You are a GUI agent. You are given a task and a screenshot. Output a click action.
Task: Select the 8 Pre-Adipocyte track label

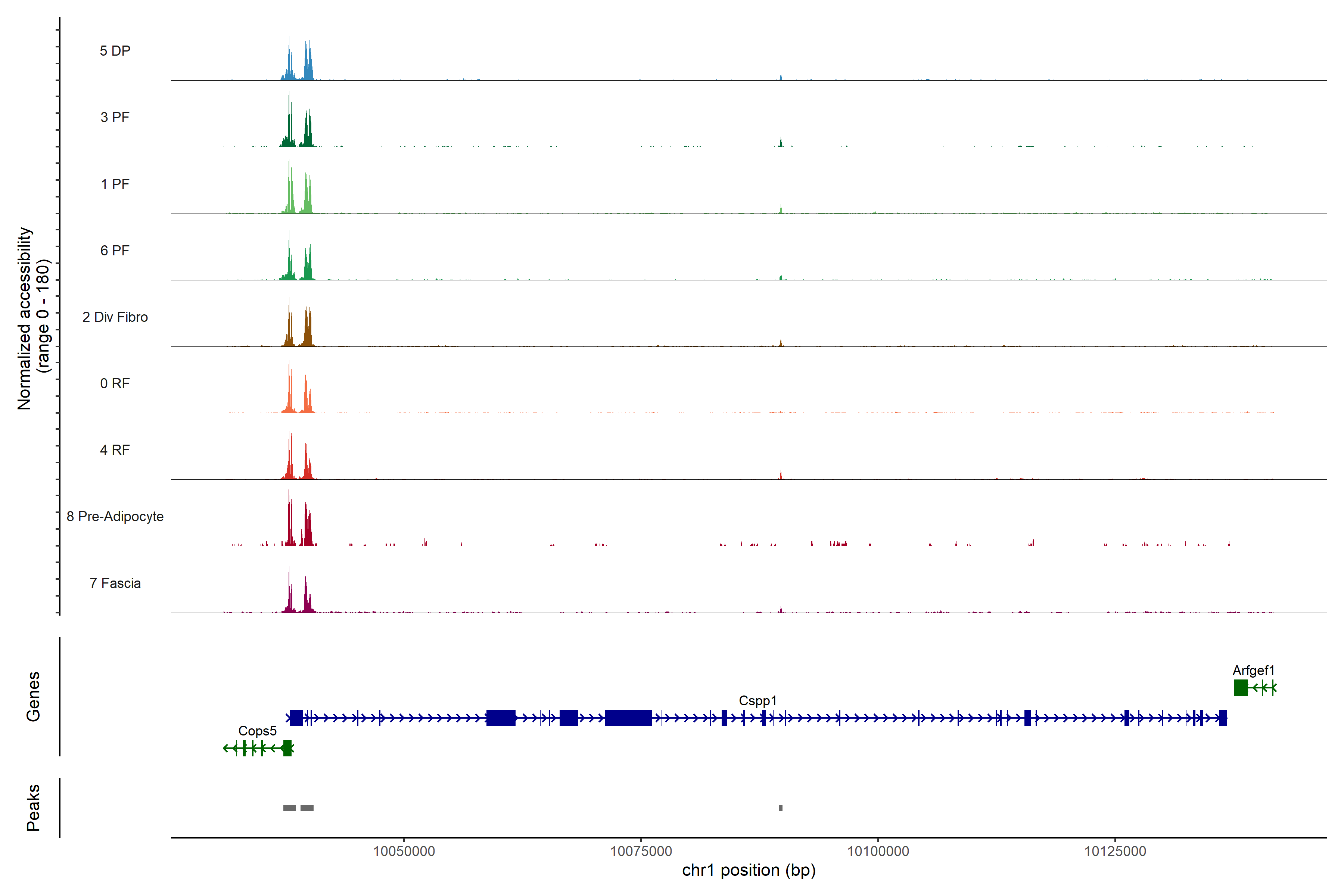point(115,517)
